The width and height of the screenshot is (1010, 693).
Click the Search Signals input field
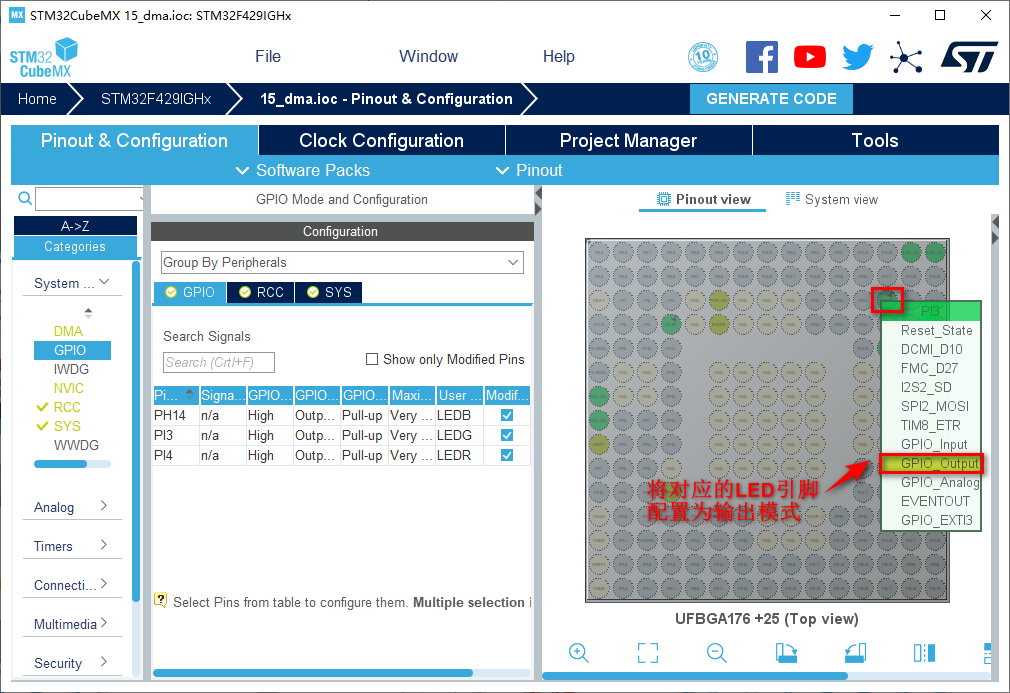click(218, 362)
